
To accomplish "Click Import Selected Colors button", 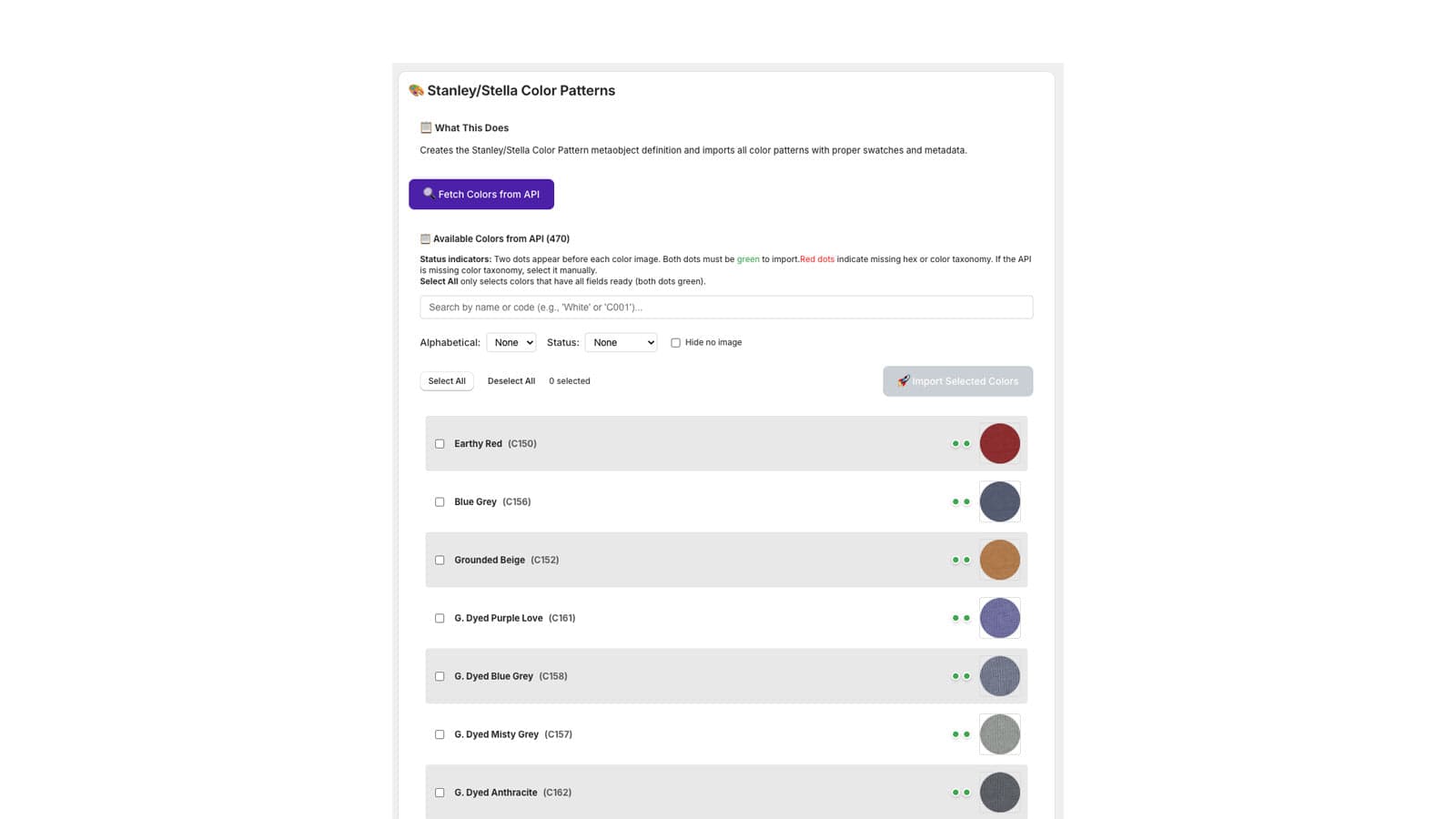I will pyautogui.click(x=957, y=381).
